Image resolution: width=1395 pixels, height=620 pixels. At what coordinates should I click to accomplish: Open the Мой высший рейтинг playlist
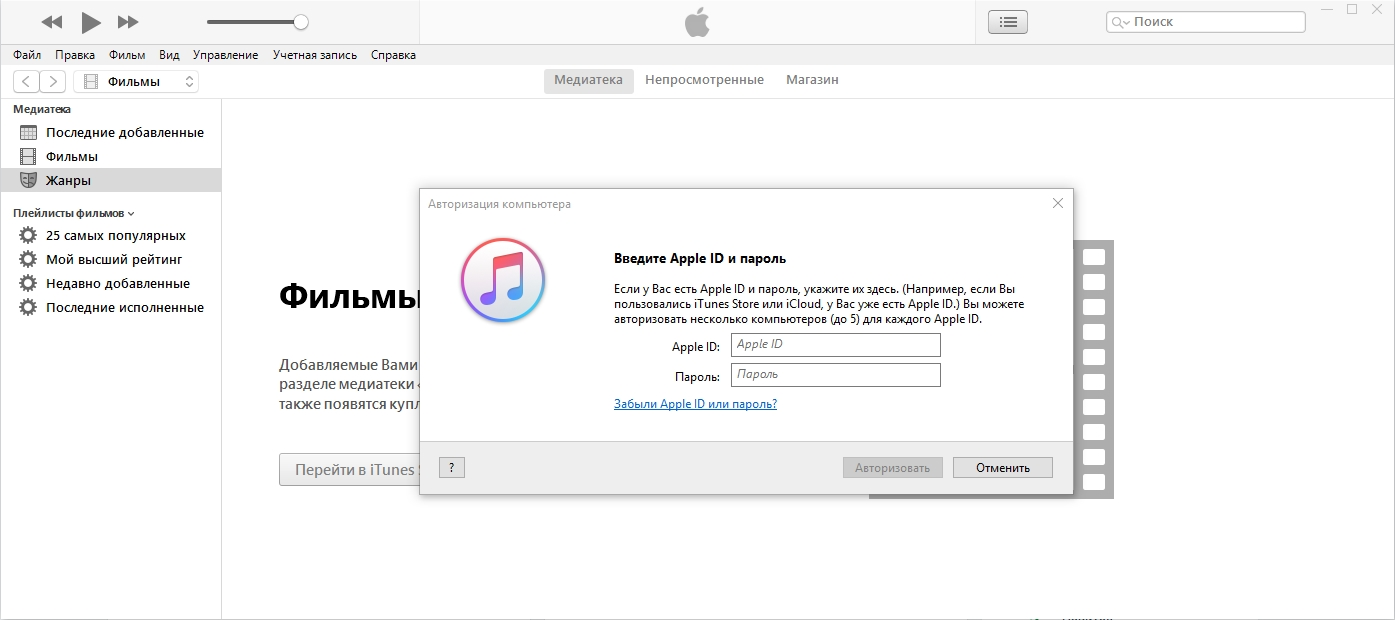110,260
